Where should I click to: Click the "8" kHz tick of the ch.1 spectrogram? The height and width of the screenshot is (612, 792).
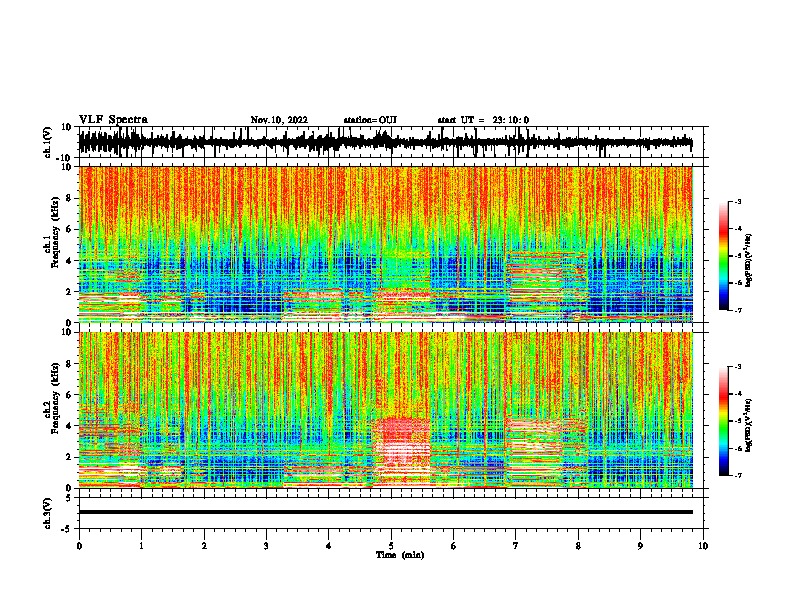coord(69,198)
